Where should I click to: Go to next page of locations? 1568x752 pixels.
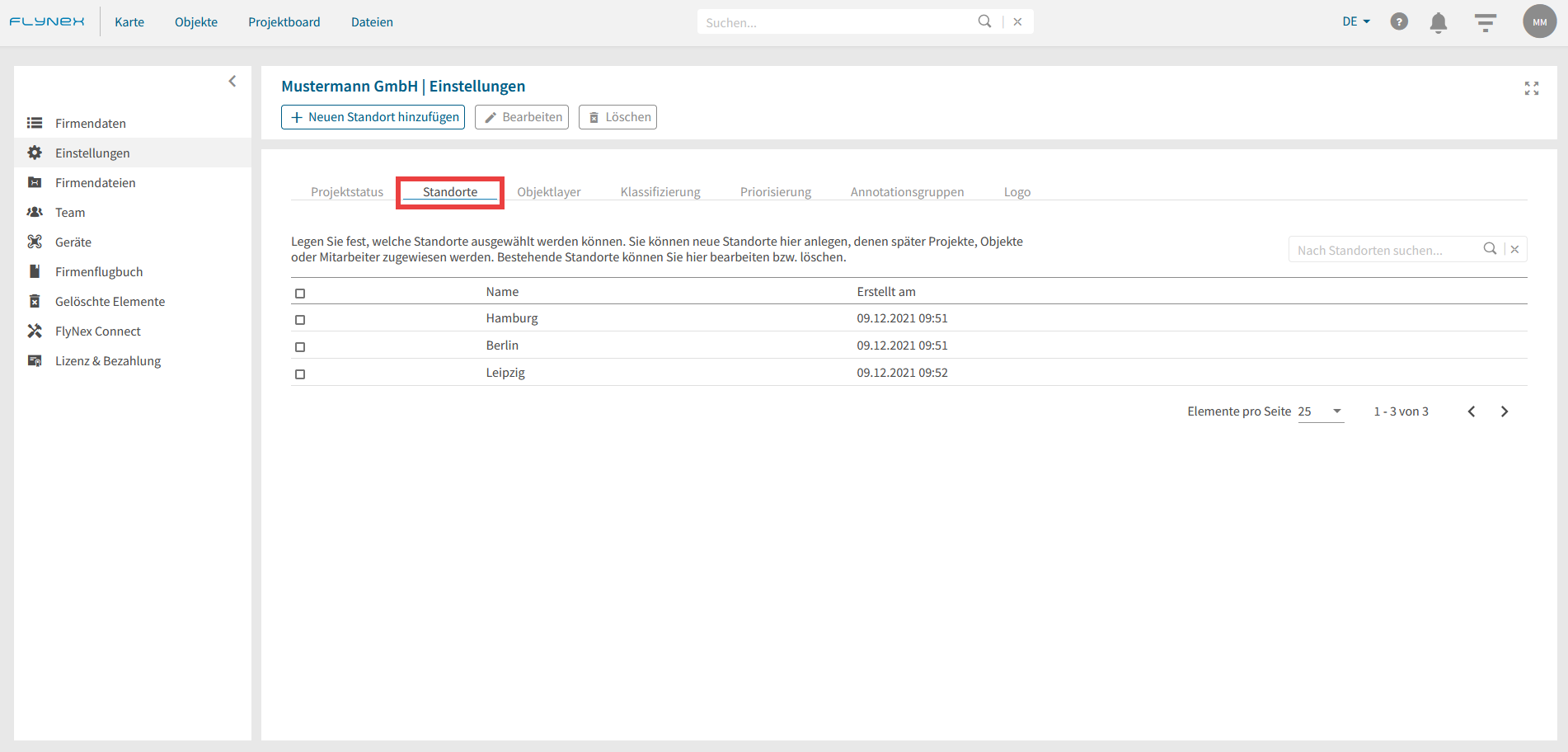tap(1504, 411)
